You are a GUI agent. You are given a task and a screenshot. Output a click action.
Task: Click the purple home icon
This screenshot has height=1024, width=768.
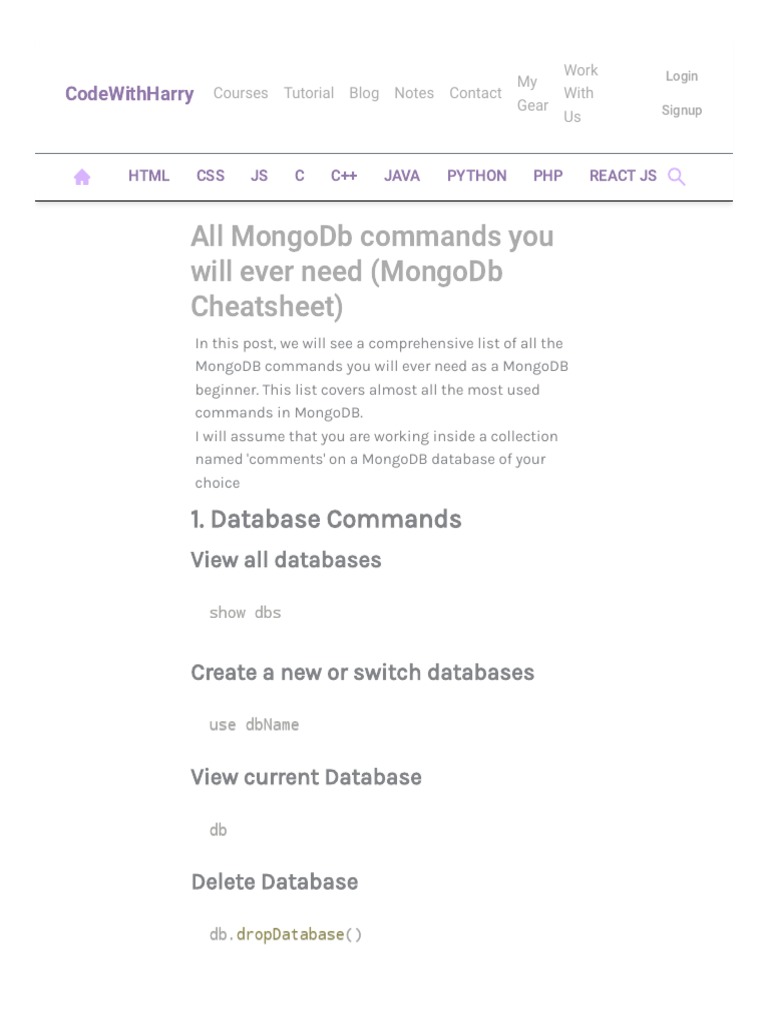point(82,177)
